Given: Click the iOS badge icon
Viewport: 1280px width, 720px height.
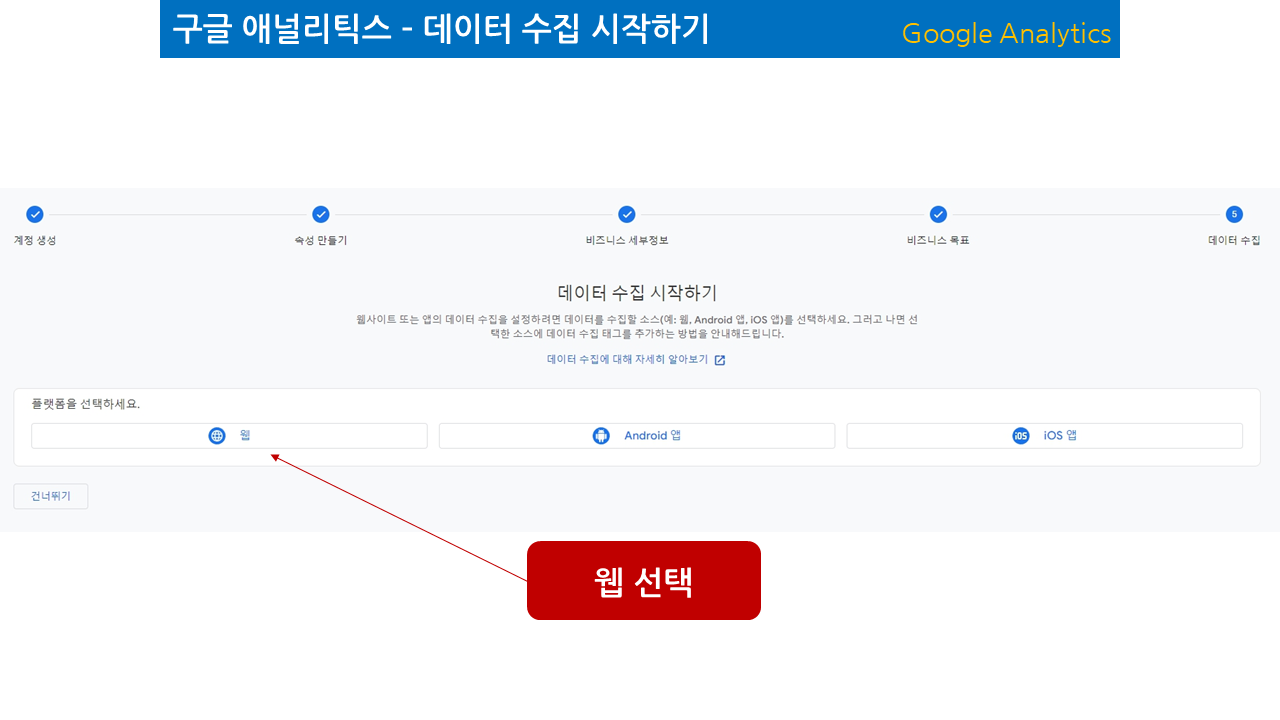Looking at the screenshot, I should click(1021, 436).
